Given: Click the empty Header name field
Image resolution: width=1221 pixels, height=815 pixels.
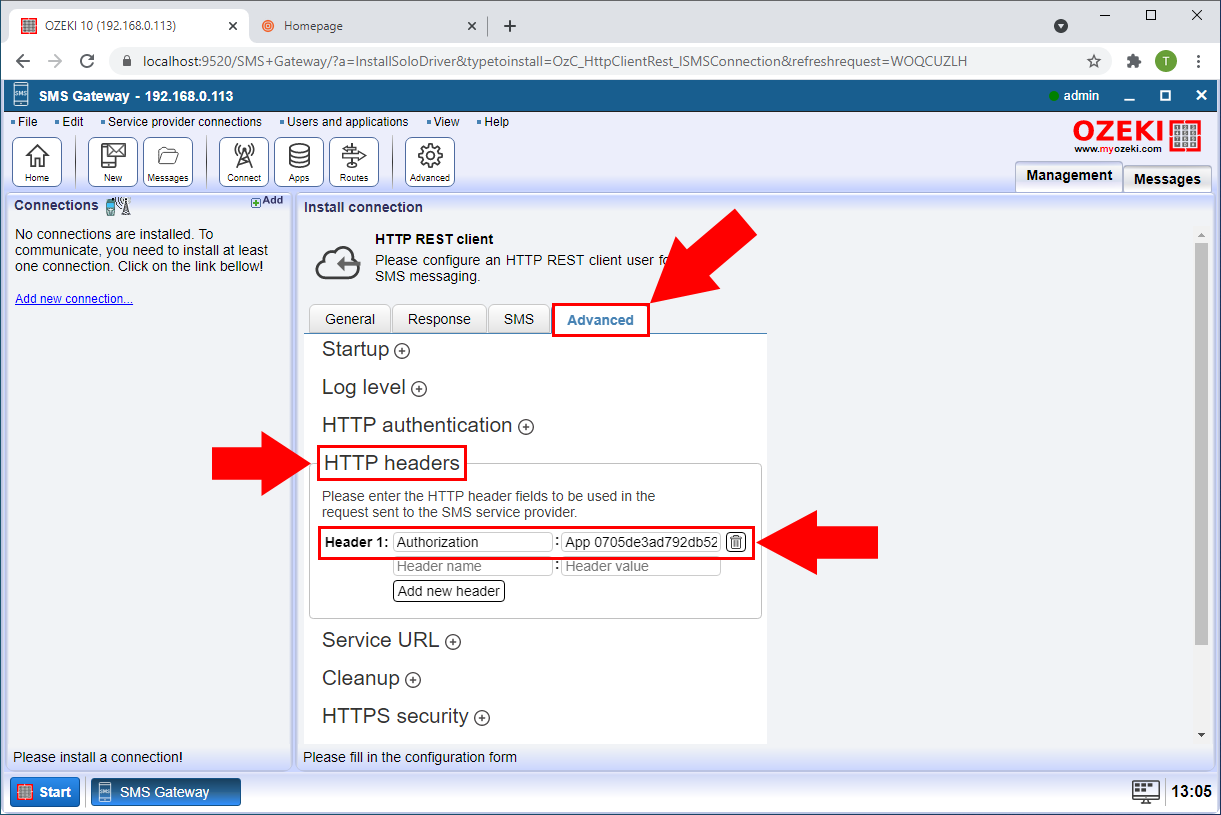Looking at the screenshot, I should 473,567.
